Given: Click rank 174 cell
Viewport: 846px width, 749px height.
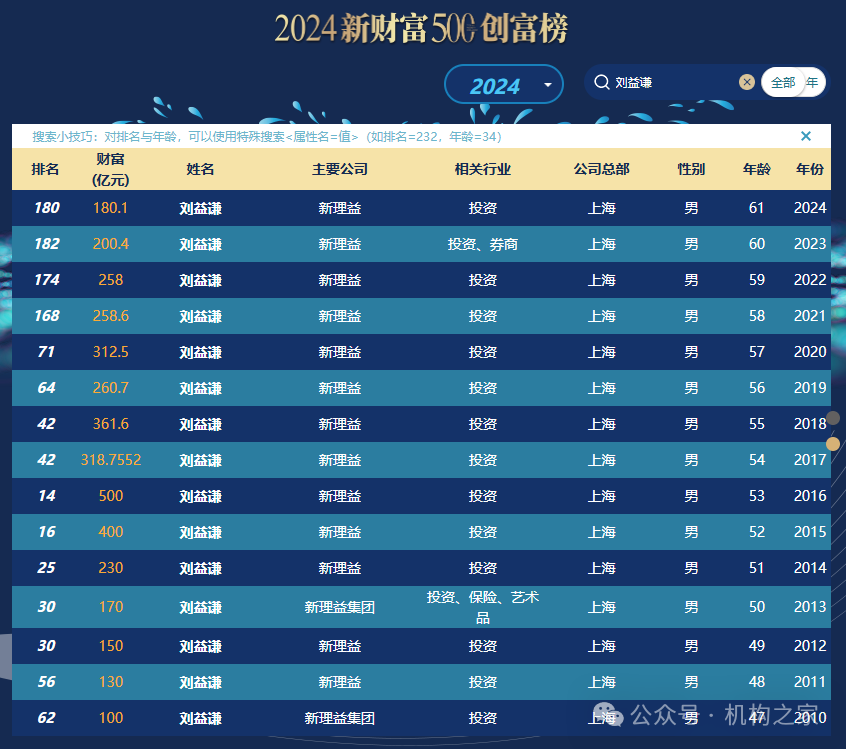Looking at the screenshot, I should pyautogui.click(x=46, y=280).
